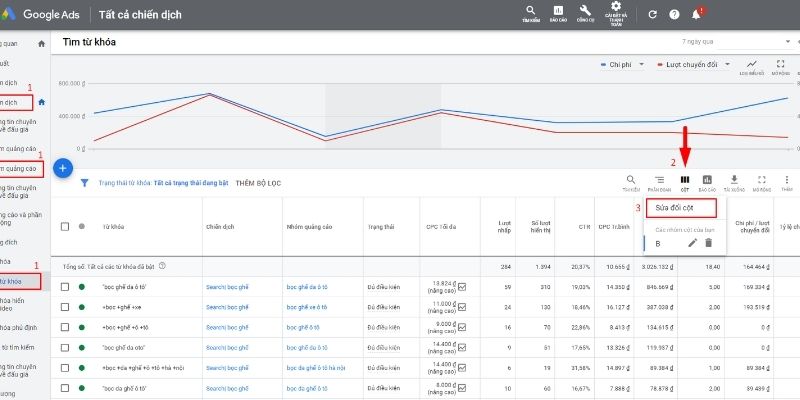Click the blue plus add keyword button
The height and width of the screenshot is (400, 800).
(61, 168)
